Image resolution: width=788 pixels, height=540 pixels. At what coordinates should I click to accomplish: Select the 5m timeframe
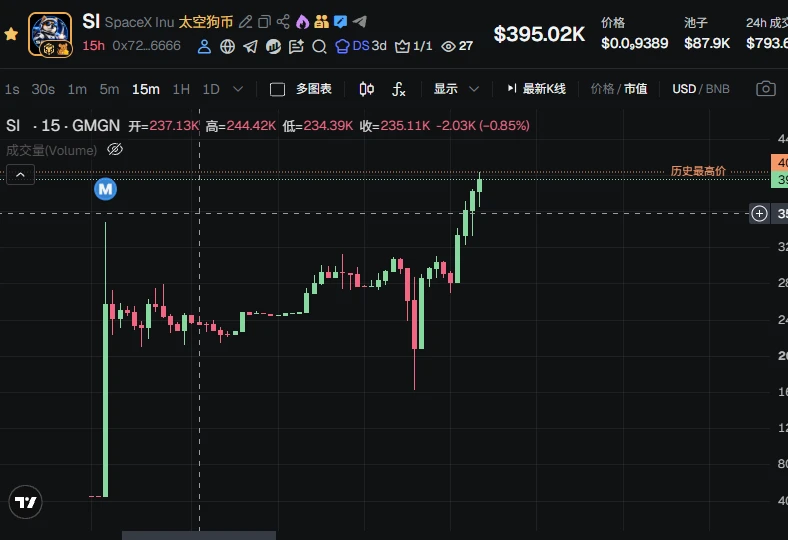(109, 89)
